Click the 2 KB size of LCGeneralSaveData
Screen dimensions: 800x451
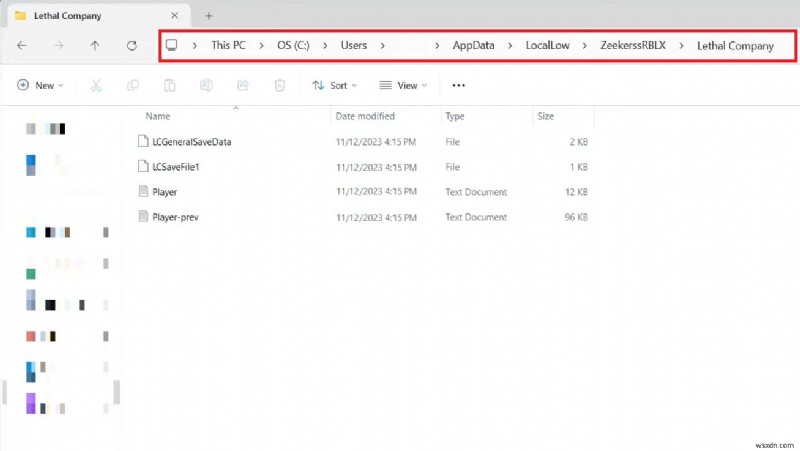(x=579, y=142)
